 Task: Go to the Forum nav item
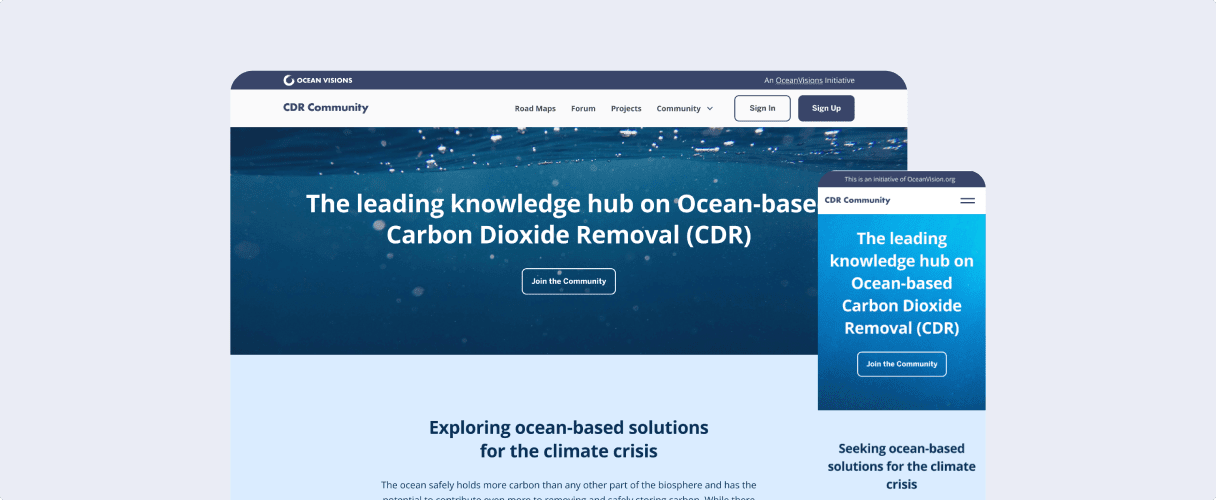click(x=583, y=109)
